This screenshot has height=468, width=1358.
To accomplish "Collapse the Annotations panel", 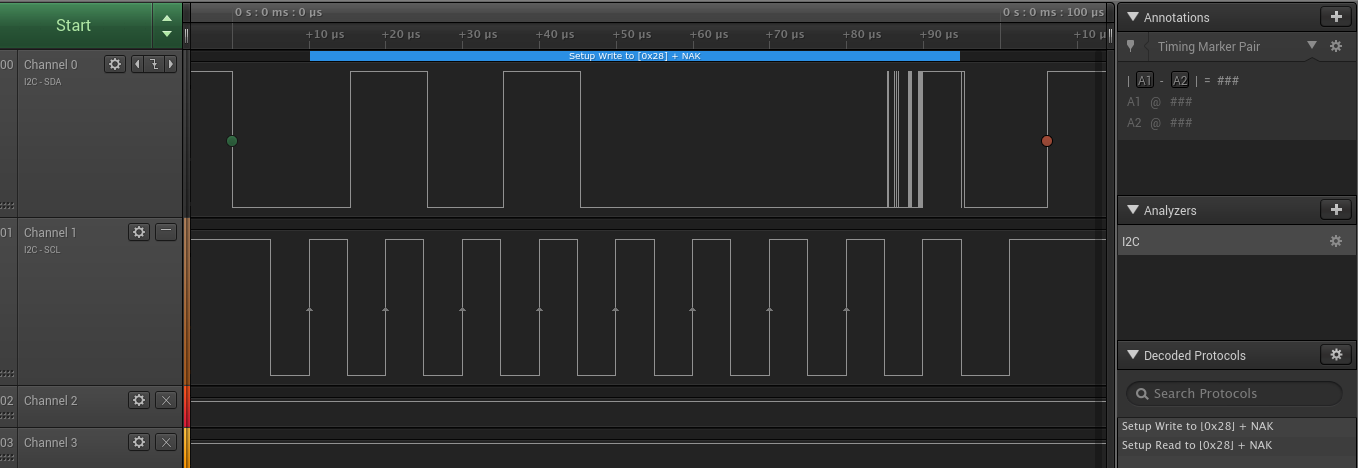I will tap(1133, 17).
